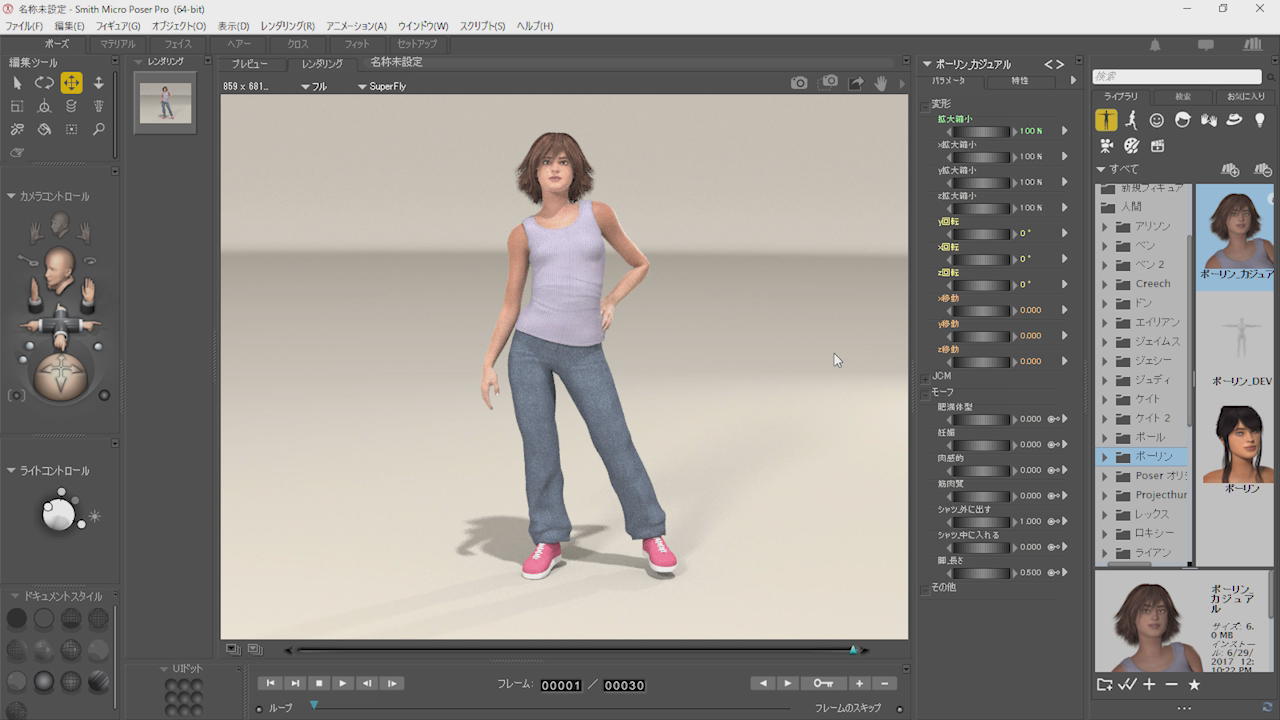Collapse the 変形 parameter group box
The width and height of the screenshot is (1280, 720).
[925, 105]
